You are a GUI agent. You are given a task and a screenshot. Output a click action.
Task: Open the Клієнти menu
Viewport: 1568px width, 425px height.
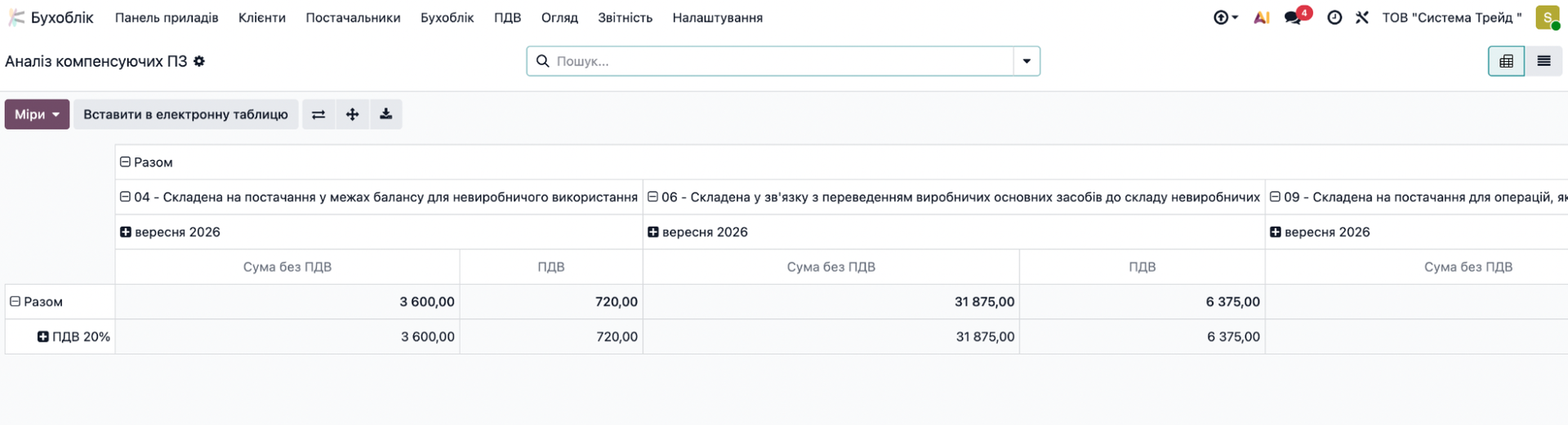[x=262, y=17]
